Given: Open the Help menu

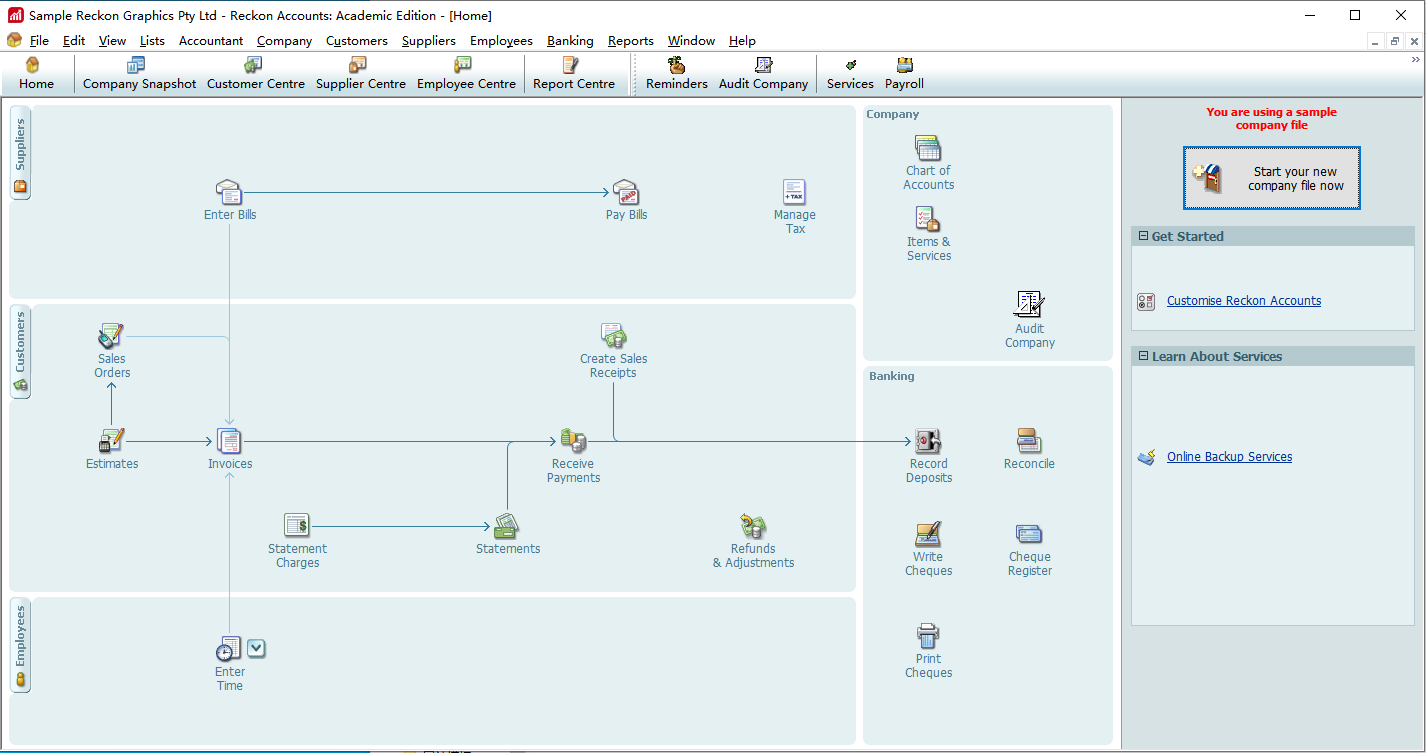Looking at the screenshot, I should 742,41.
